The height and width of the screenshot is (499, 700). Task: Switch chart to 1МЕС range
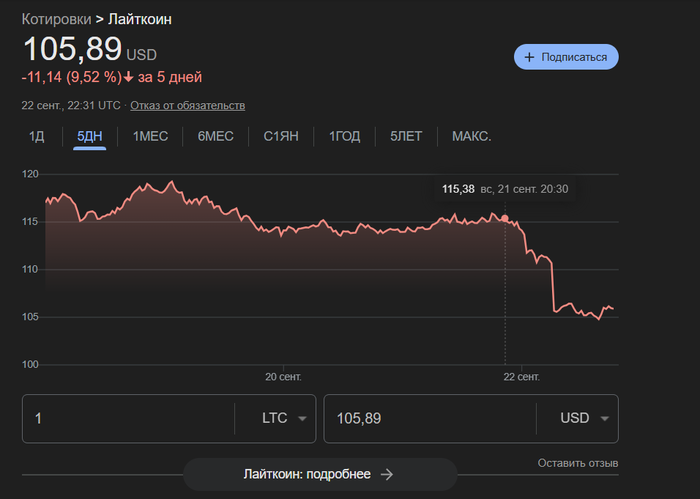[152, 136]
